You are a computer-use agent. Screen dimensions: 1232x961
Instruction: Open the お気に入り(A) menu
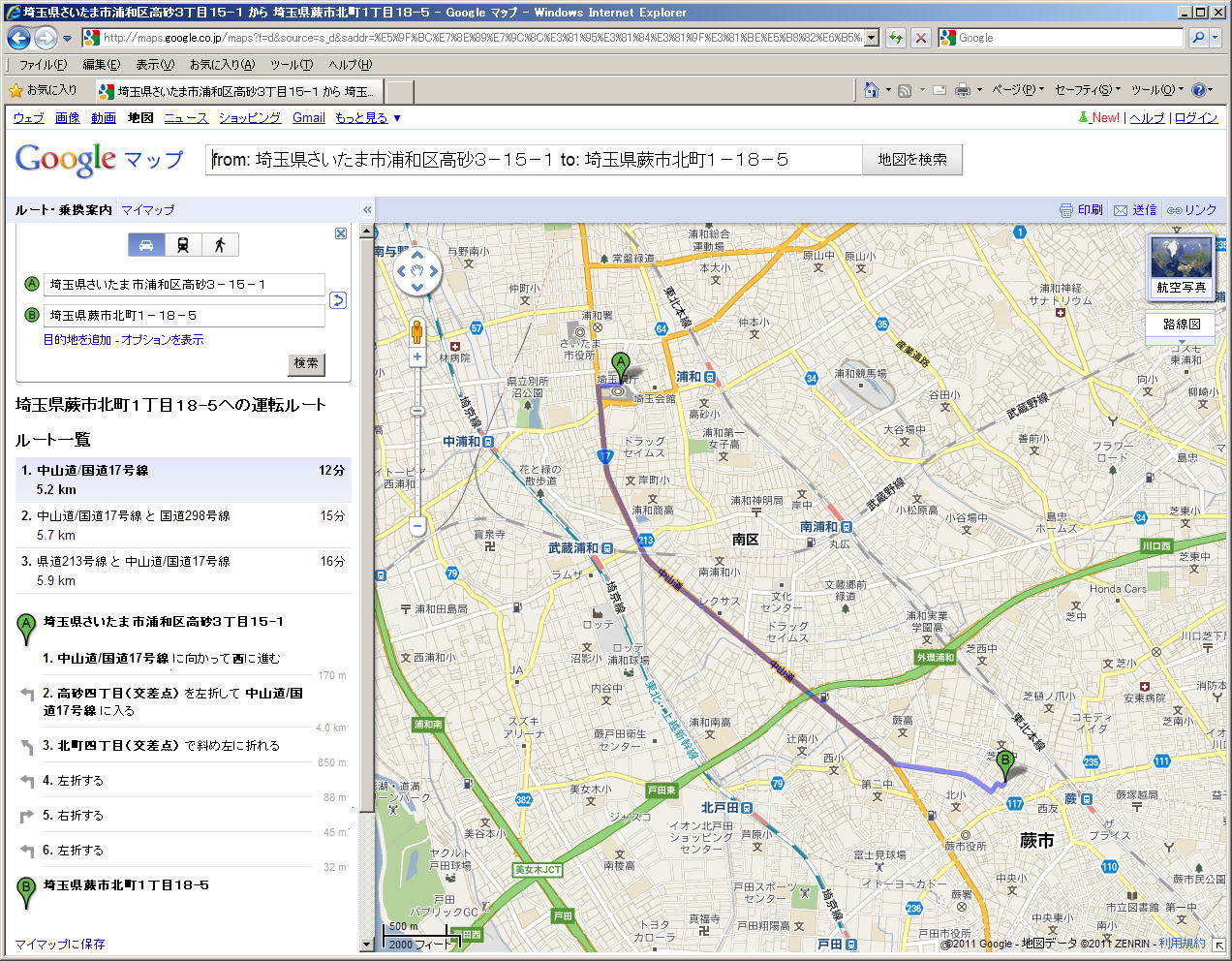click(222, 65)
